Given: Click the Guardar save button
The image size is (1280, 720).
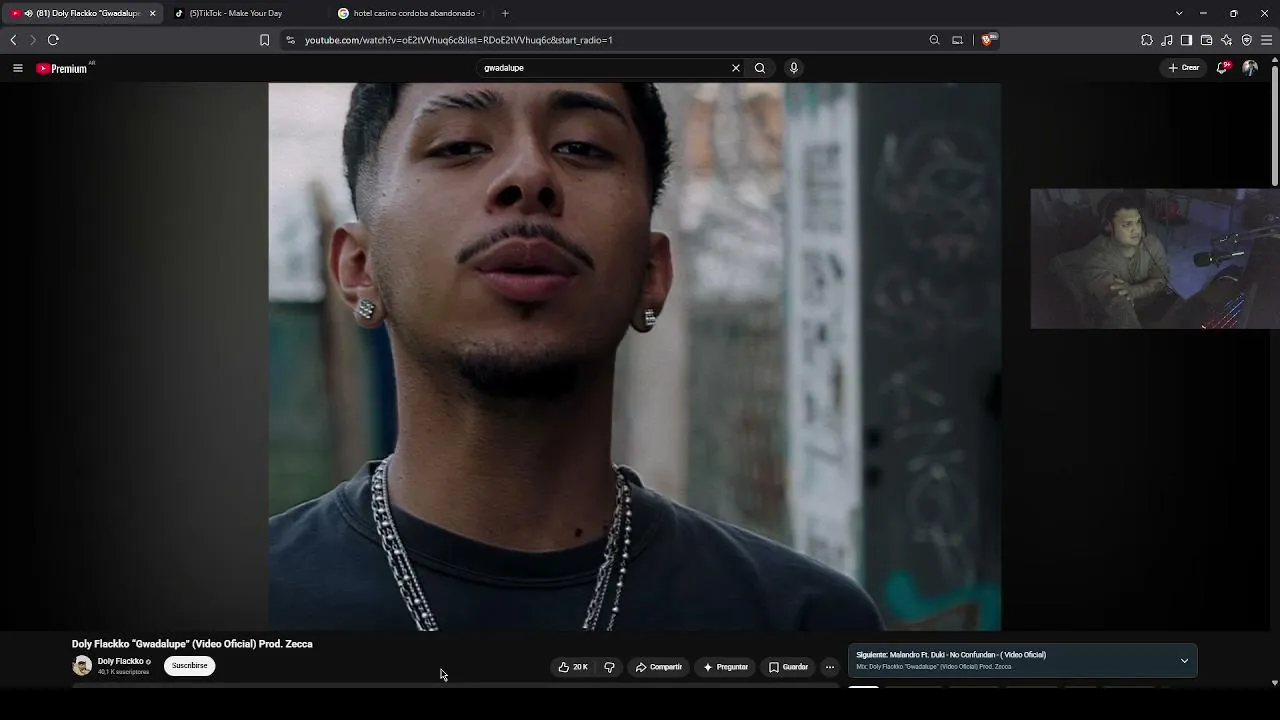Looking at the screenshot, I should [x=788, y=667].
